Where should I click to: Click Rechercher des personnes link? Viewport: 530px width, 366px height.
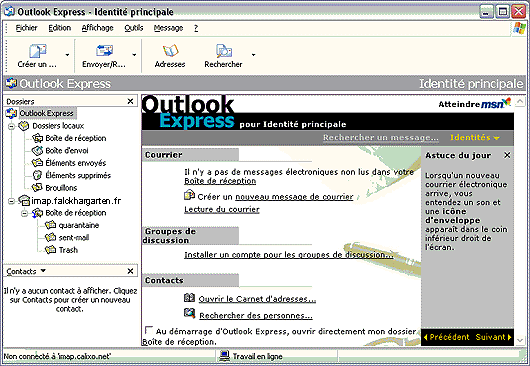click(256, 316)
